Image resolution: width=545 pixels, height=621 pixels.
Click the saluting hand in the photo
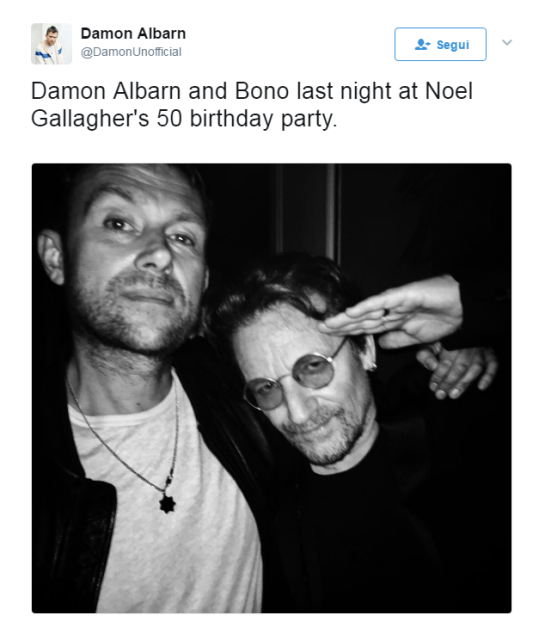(392, 313)
